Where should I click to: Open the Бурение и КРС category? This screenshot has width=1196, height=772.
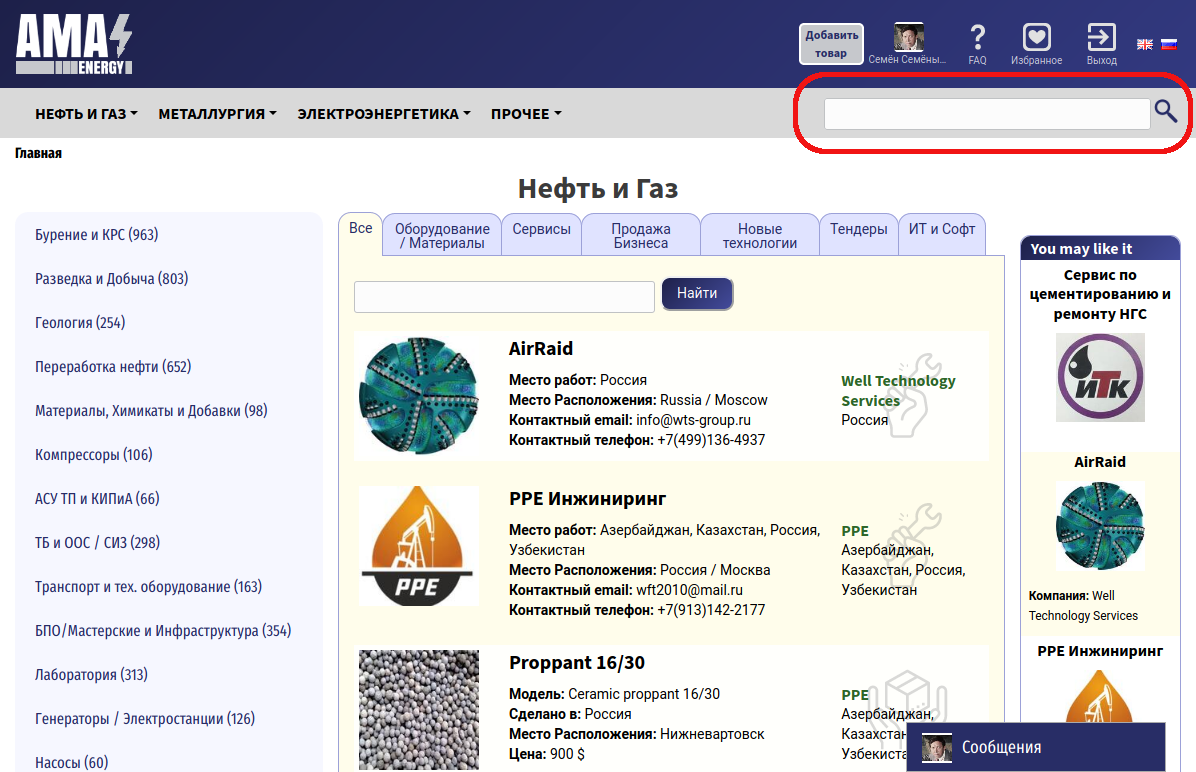(x=96, y=235)
